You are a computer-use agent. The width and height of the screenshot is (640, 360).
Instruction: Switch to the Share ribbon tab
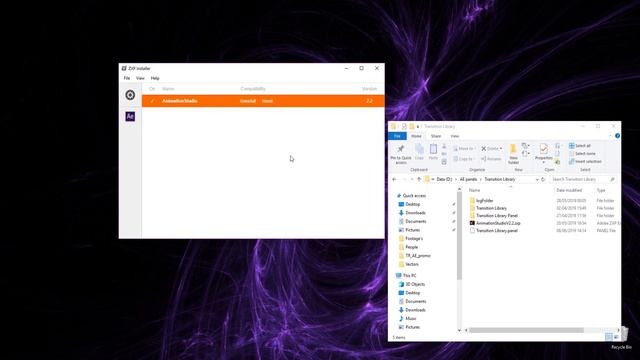[436, 136]
